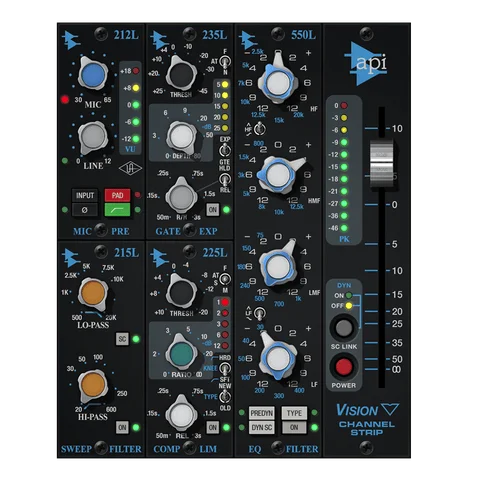Flip the LF shelf/peak switch
Viewport: 480px width, 480px height.
pyautogui.click(x=259, y=313)
